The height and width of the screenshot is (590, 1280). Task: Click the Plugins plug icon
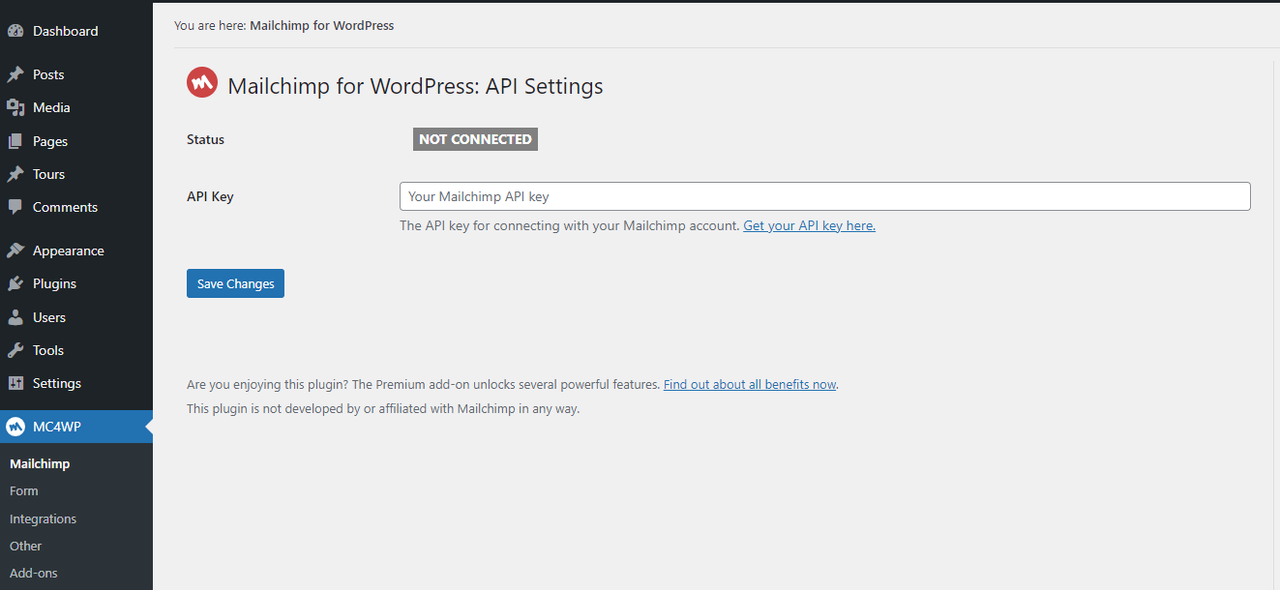[15, 284]
